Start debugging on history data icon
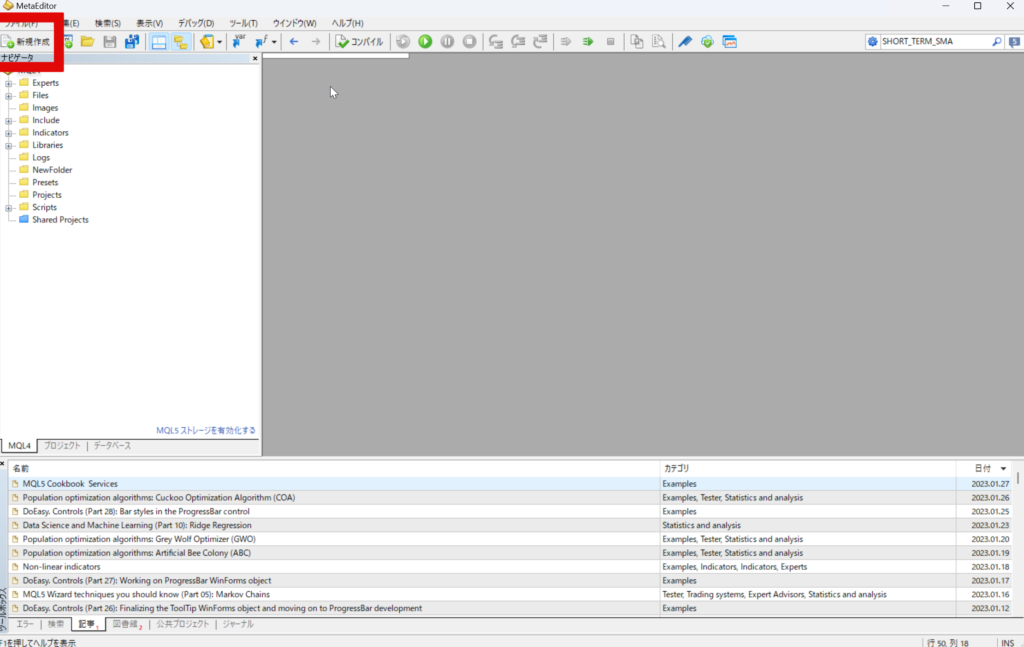The image size is (1024, 647). point(403,42)
